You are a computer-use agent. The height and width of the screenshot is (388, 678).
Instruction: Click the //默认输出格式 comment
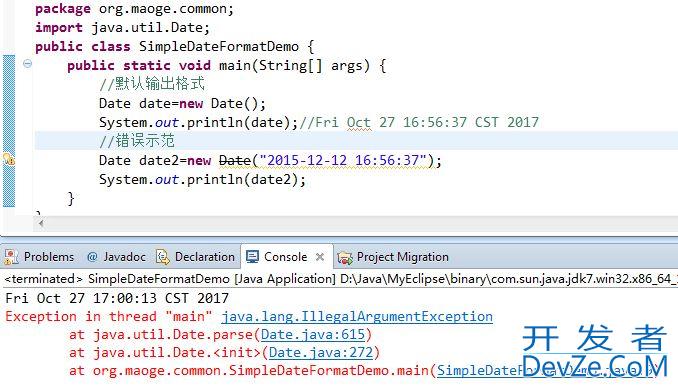click(152, 83)
